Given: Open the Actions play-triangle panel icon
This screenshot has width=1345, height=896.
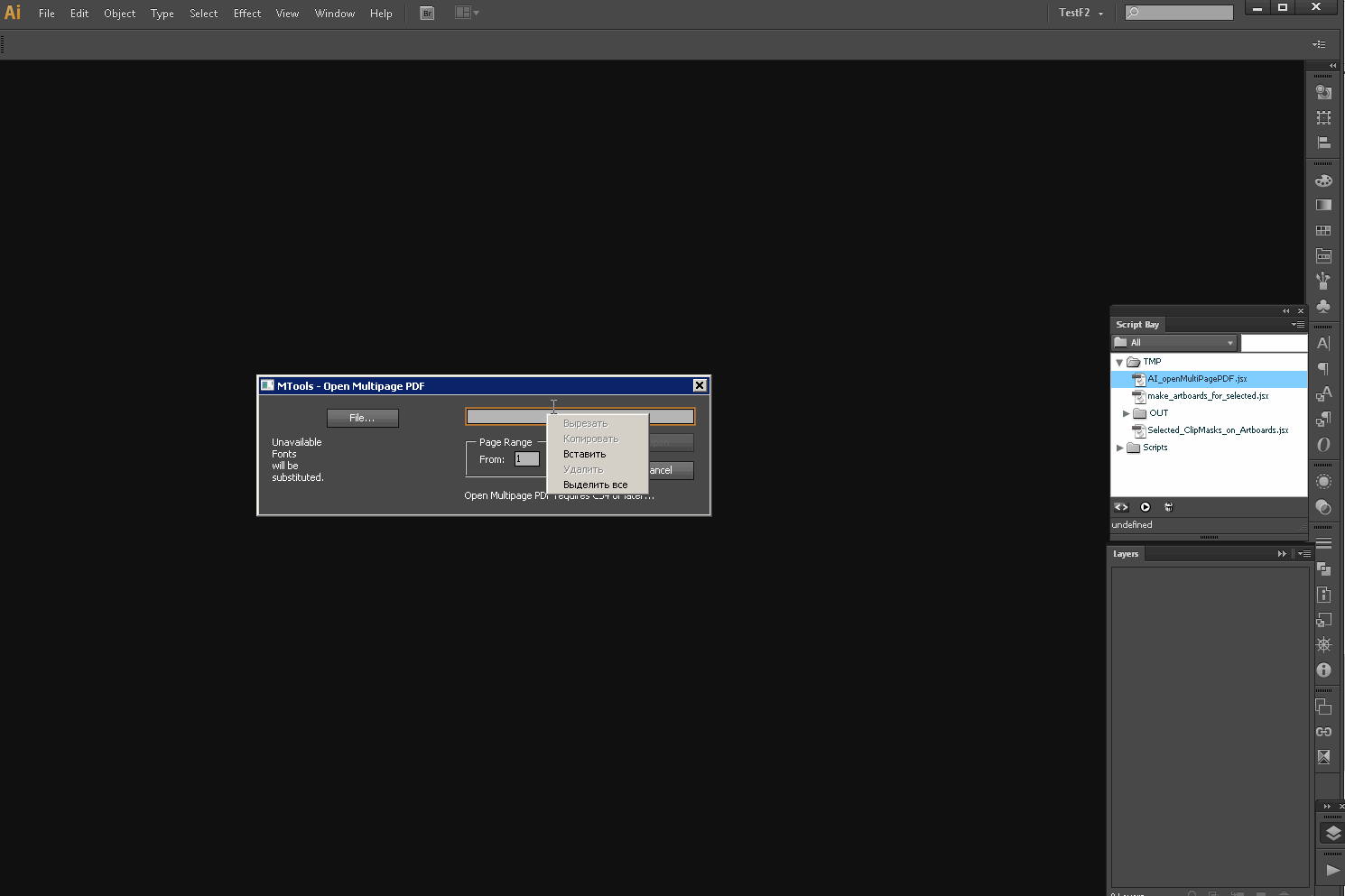Looking at the screenshot, I should pyautogui.click(x=1332, y=870).
